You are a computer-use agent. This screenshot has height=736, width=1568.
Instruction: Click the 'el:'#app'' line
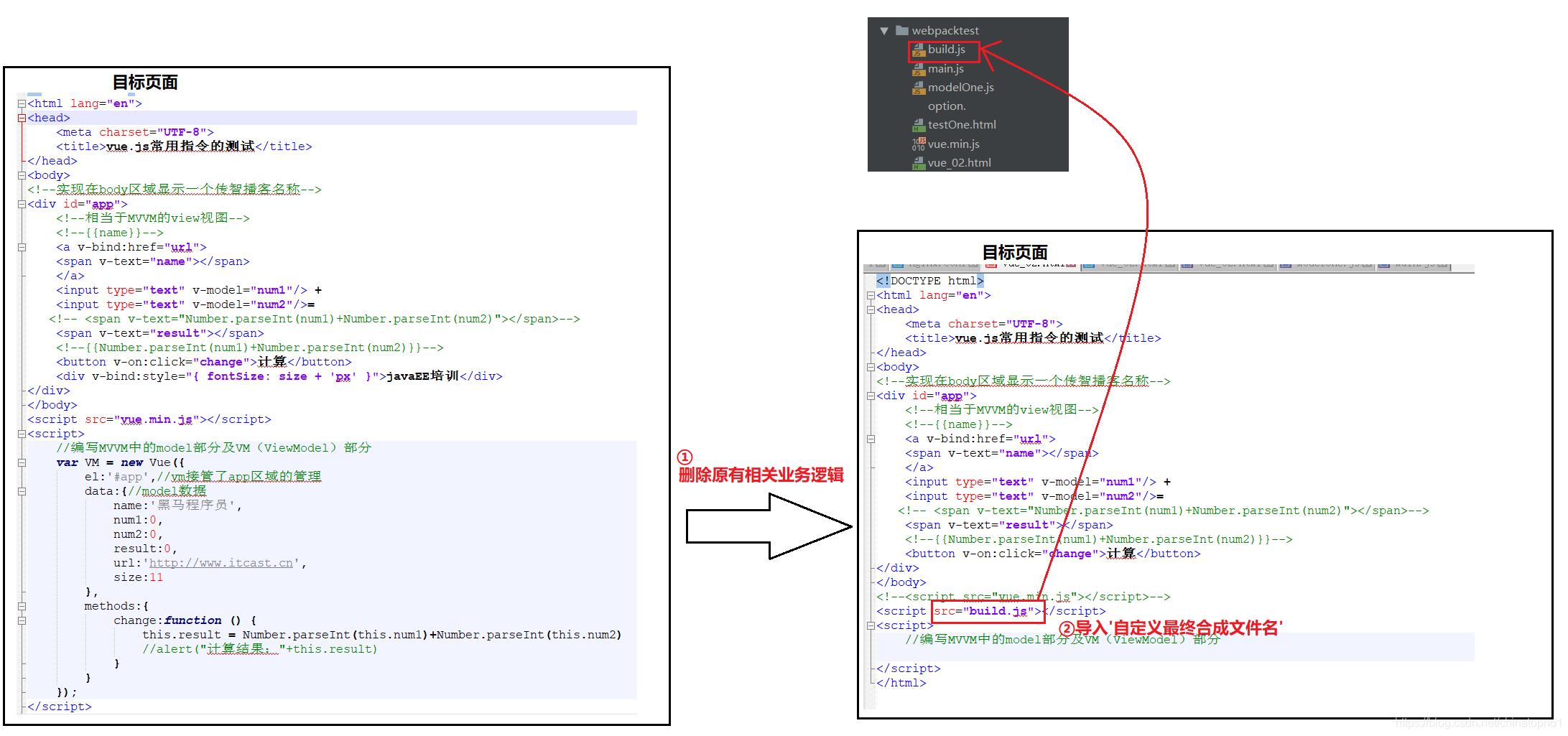(203, 477)
